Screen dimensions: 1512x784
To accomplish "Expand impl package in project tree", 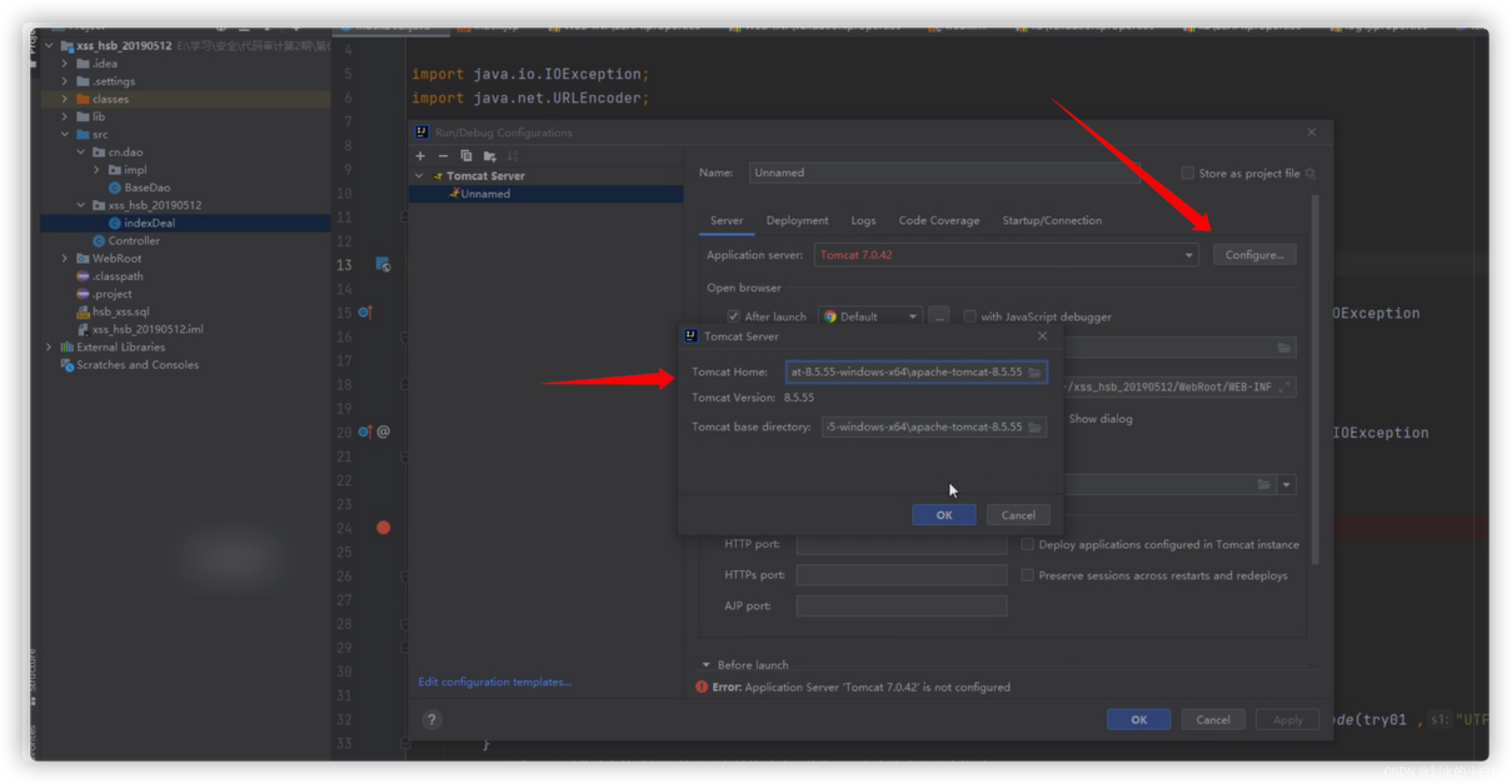I will pos(96,169).
